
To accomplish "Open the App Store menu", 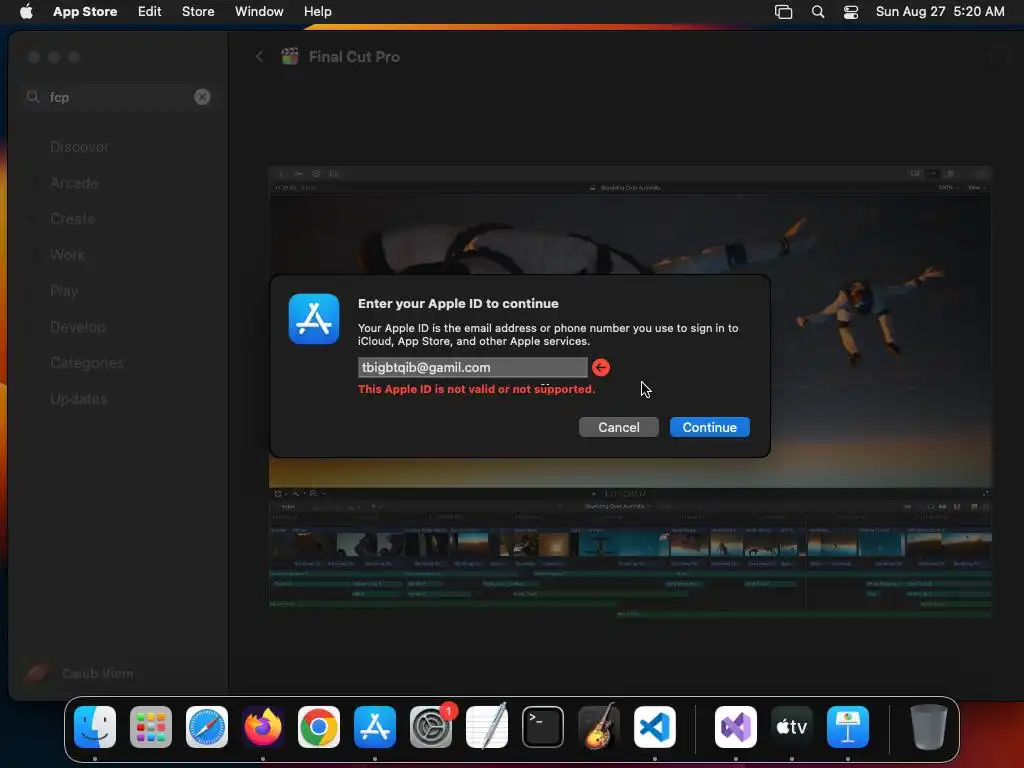I will click(85, 11).
